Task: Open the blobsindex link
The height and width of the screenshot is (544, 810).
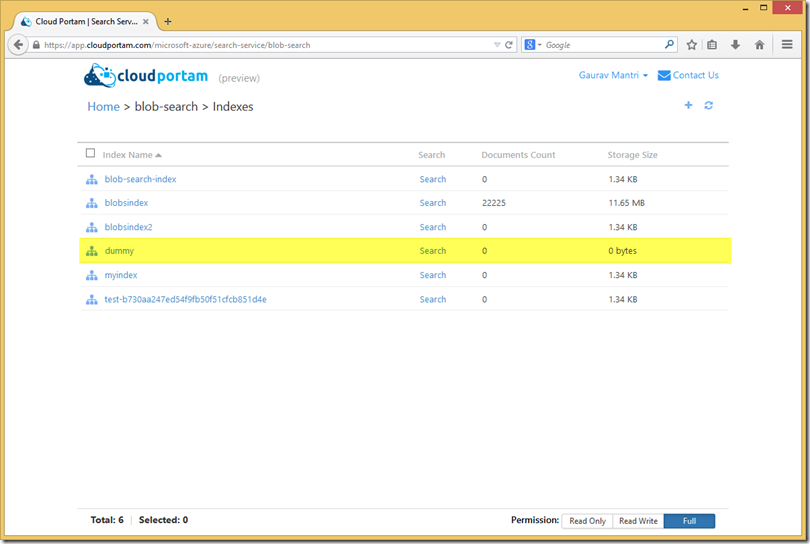Action: [x=127, y=203]
